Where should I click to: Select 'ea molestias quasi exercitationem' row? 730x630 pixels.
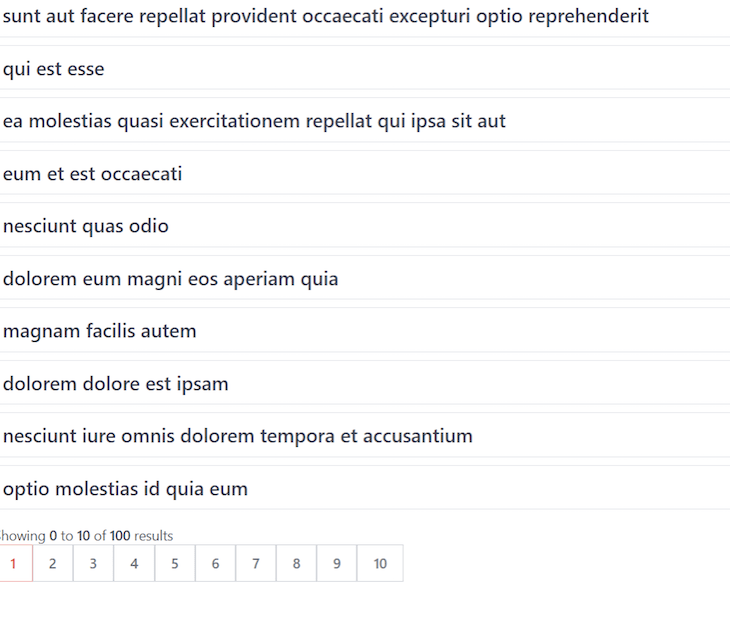(365, 121)
